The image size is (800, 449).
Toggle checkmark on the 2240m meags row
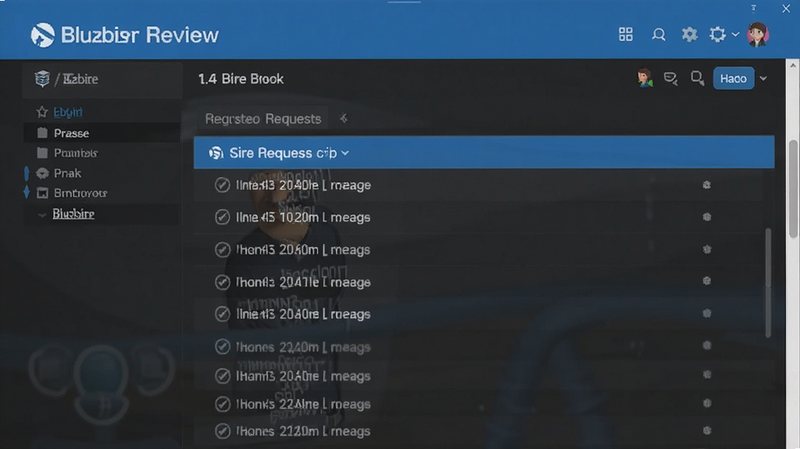click(x=222, y=346)
